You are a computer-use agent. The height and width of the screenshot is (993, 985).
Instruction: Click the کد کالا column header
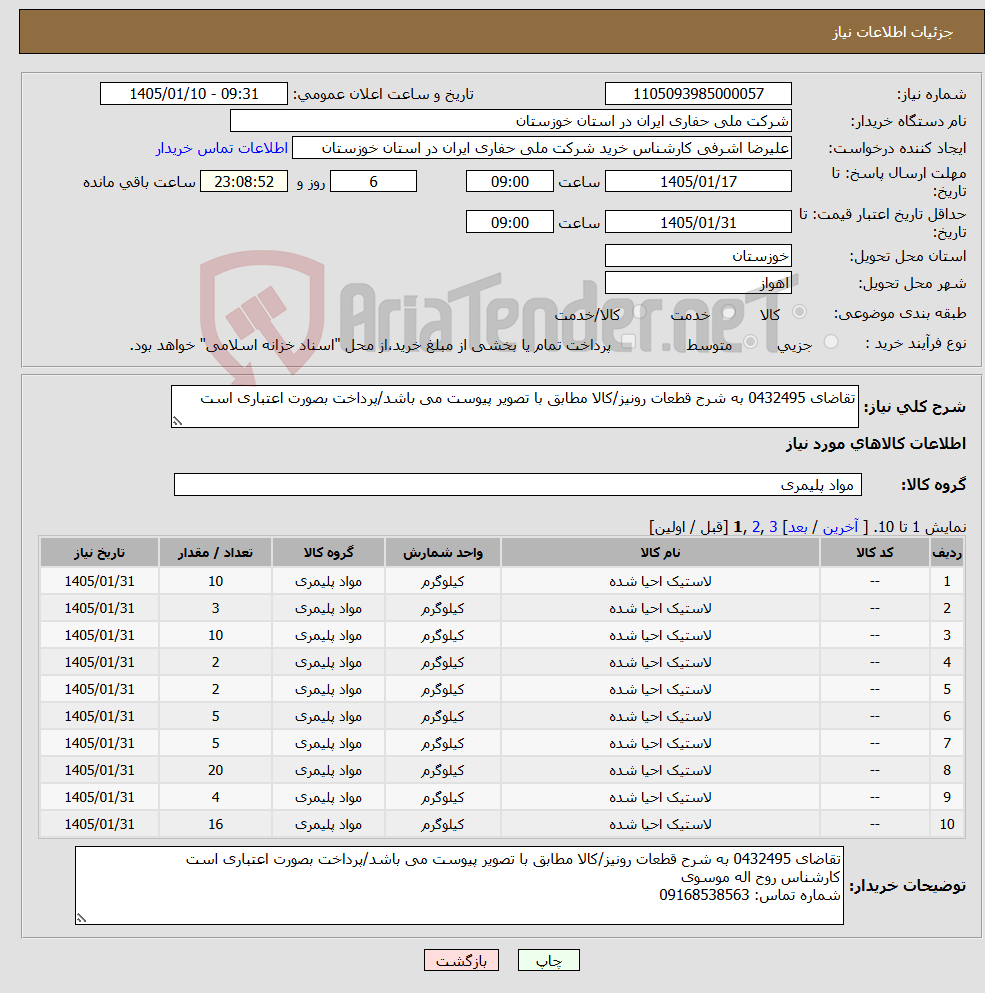pos(875,553)
